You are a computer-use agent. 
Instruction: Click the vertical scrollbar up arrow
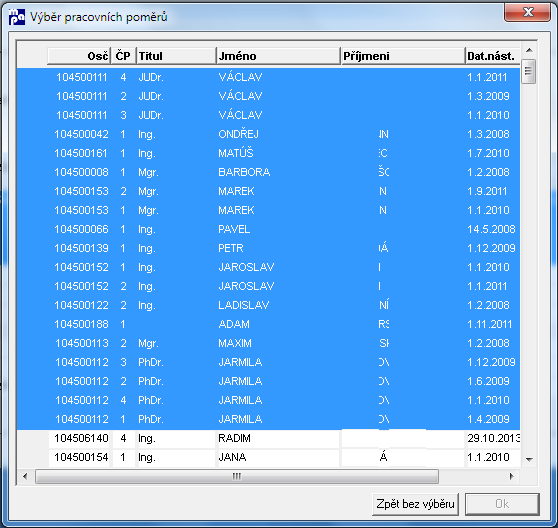click(529, 51)
